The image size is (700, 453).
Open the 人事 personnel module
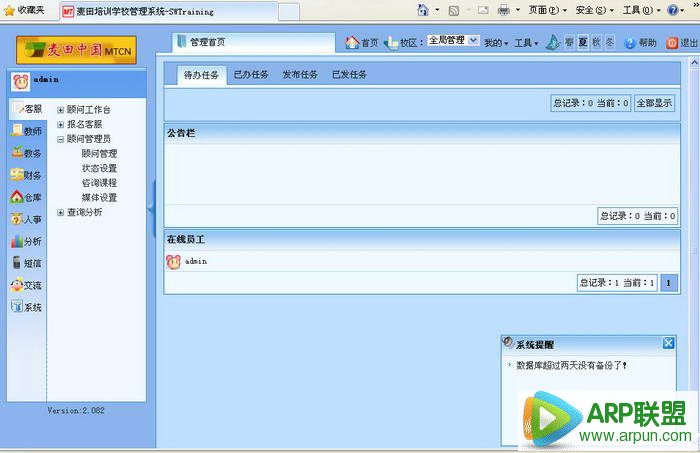26,219
